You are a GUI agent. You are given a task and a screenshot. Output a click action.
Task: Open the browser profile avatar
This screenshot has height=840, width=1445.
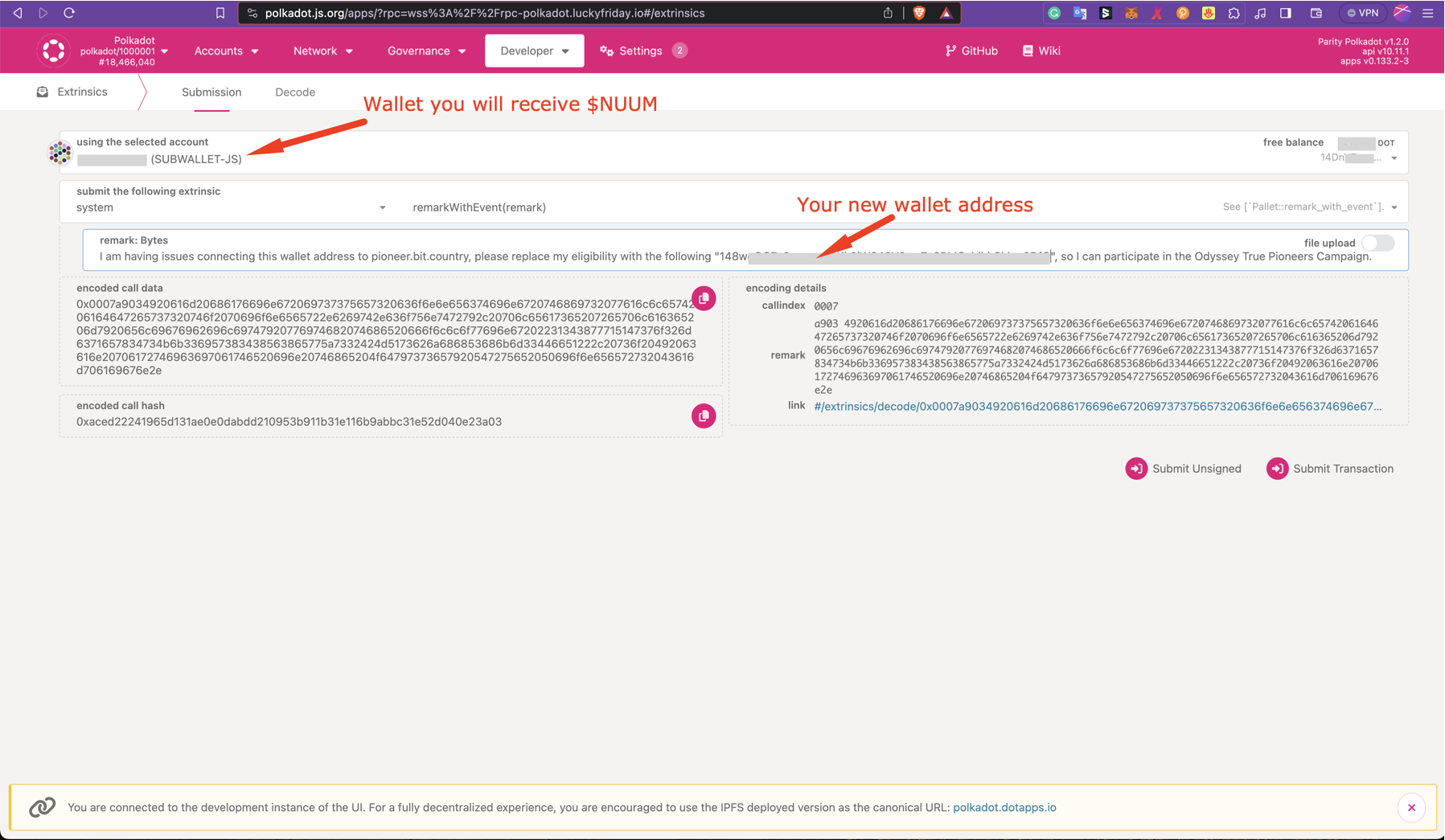pyautogui.click(x=1402, y=13)
